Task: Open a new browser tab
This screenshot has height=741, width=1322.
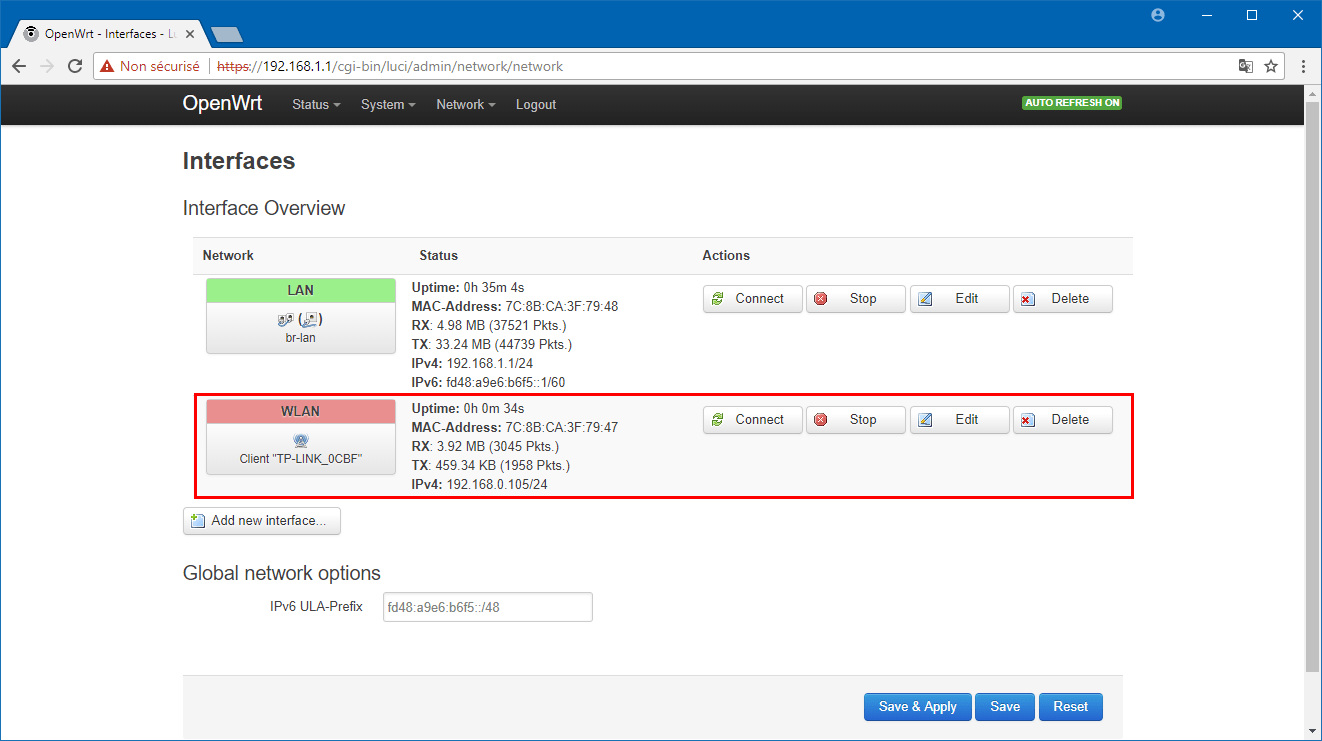Action: pyautogui.click(x=227, y=34)
